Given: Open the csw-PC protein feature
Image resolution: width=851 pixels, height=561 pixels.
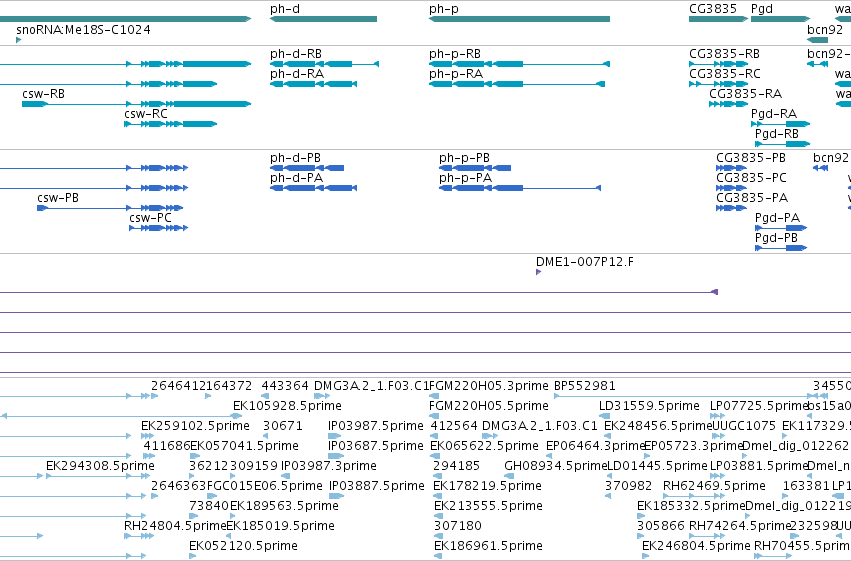Looking at the screenshot, I should tap(158, 228).
